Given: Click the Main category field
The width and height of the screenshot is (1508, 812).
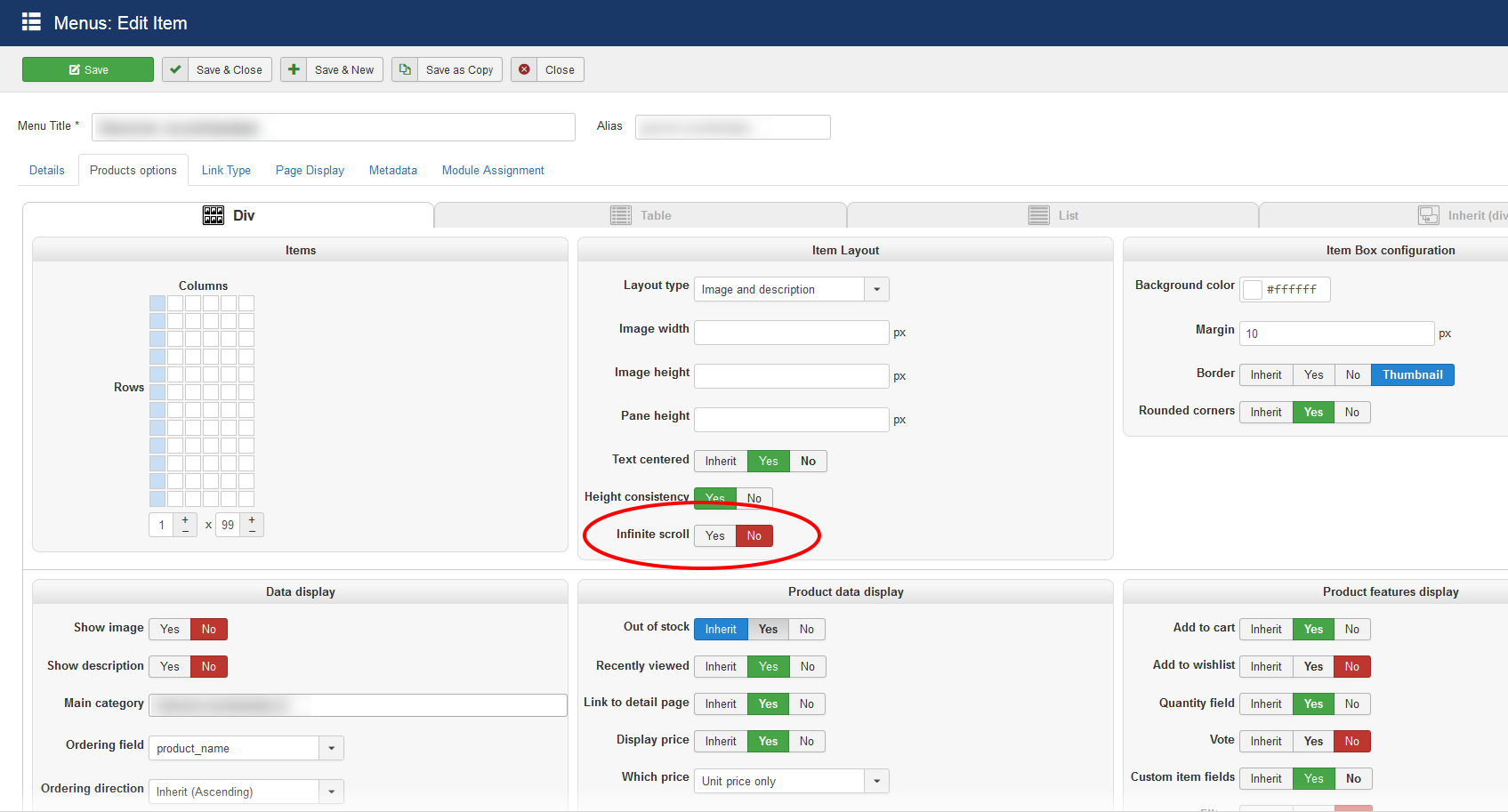Looking at the screenshot, I should tap(358, 705).
